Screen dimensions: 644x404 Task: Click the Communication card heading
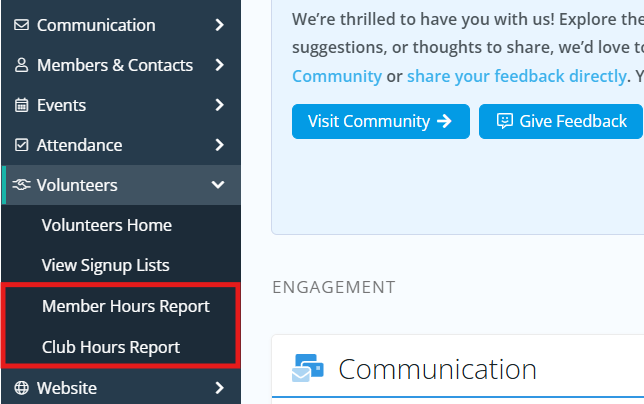click(x=437, y=369)
